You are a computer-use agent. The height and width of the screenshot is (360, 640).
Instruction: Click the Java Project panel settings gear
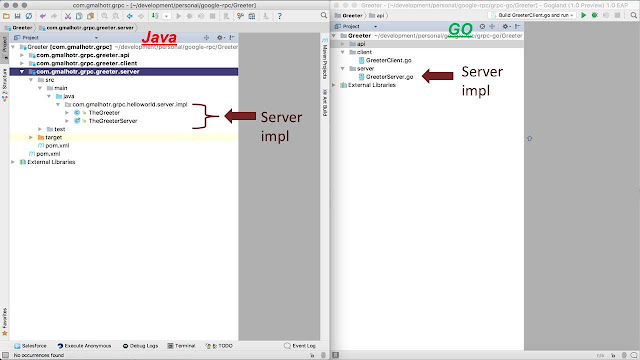(x=220, y=38)
